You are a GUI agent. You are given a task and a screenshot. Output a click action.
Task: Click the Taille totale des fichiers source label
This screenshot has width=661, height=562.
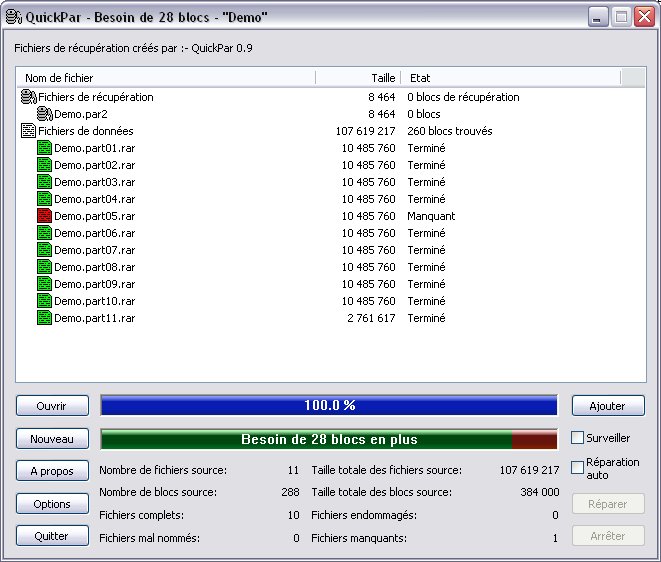click(x=386, y=470)
